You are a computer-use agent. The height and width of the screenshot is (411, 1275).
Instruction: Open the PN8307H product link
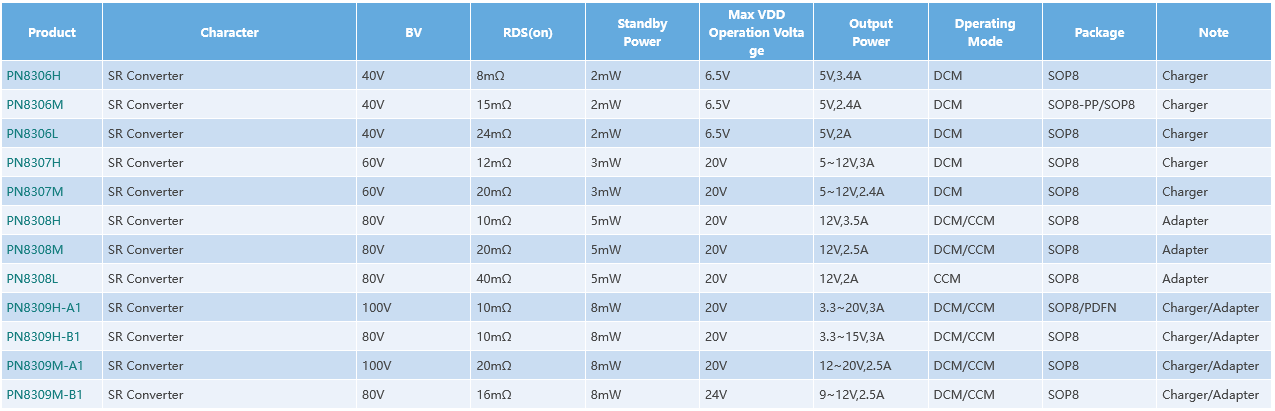click(34, 163)
